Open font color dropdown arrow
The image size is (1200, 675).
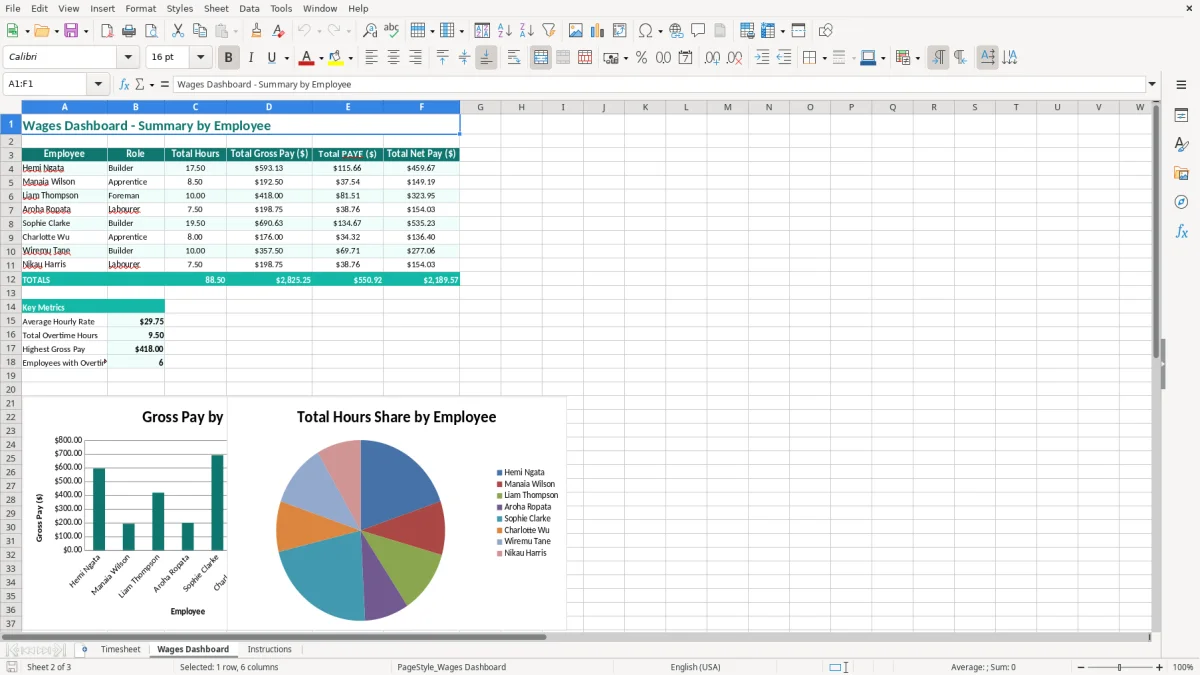(322, 58)
